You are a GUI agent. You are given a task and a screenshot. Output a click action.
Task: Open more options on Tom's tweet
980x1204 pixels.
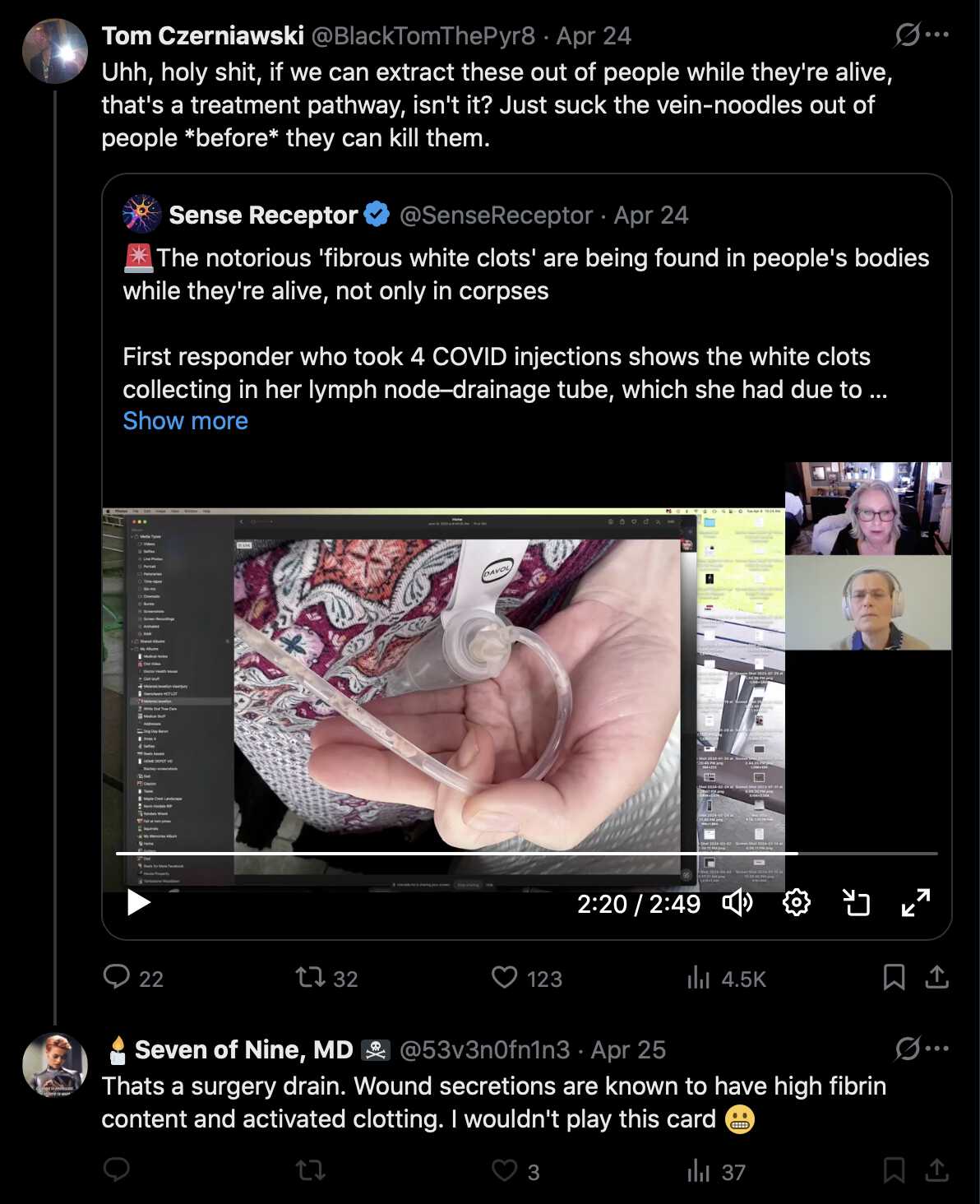[x=937, y=35]
